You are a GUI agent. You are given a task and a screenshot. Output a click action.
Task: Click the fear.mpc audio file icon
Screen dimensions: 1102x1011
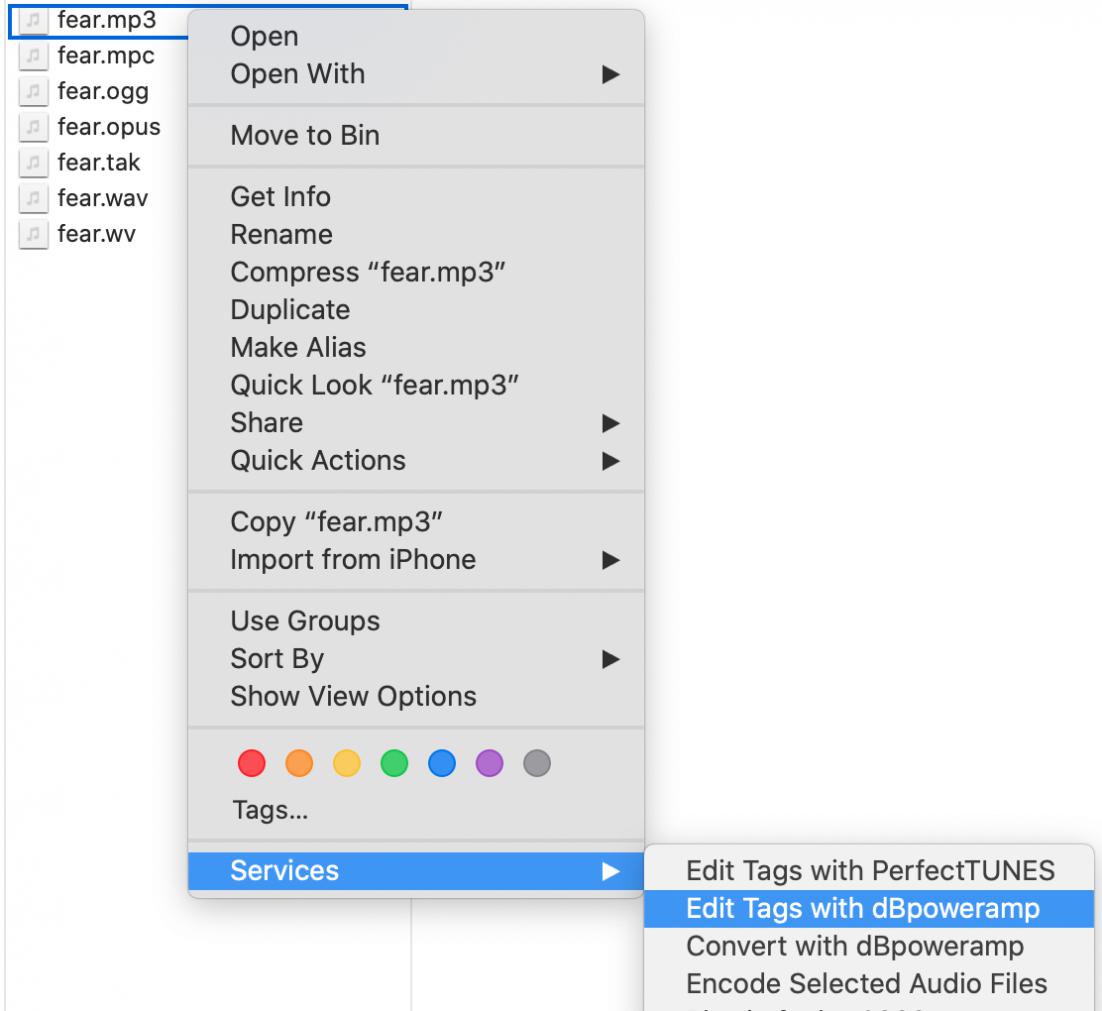[x=34, y=56]
